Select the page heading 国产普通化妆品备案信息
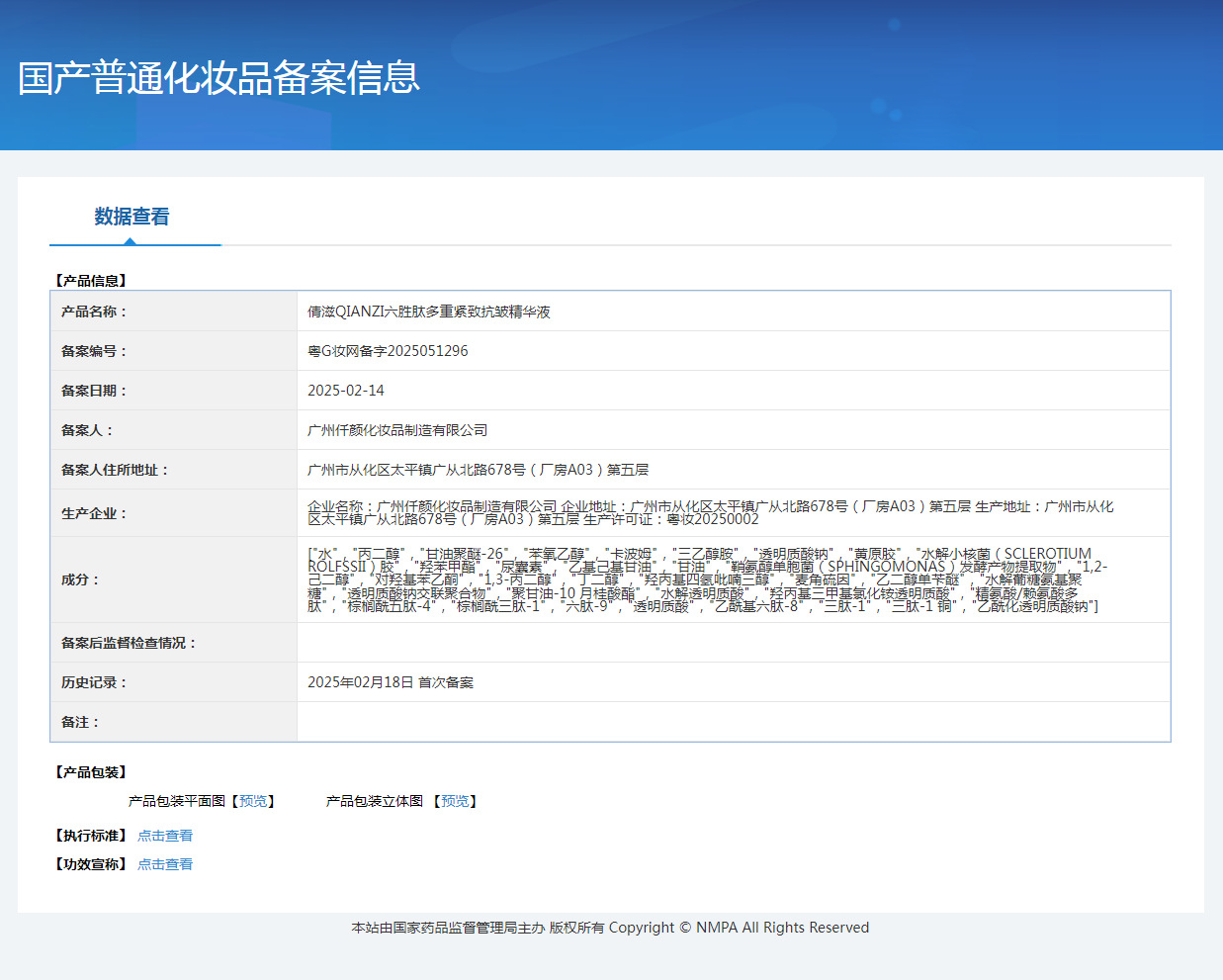The height and width of the screenshot is (980, 1223). click(x=219, y=78)
